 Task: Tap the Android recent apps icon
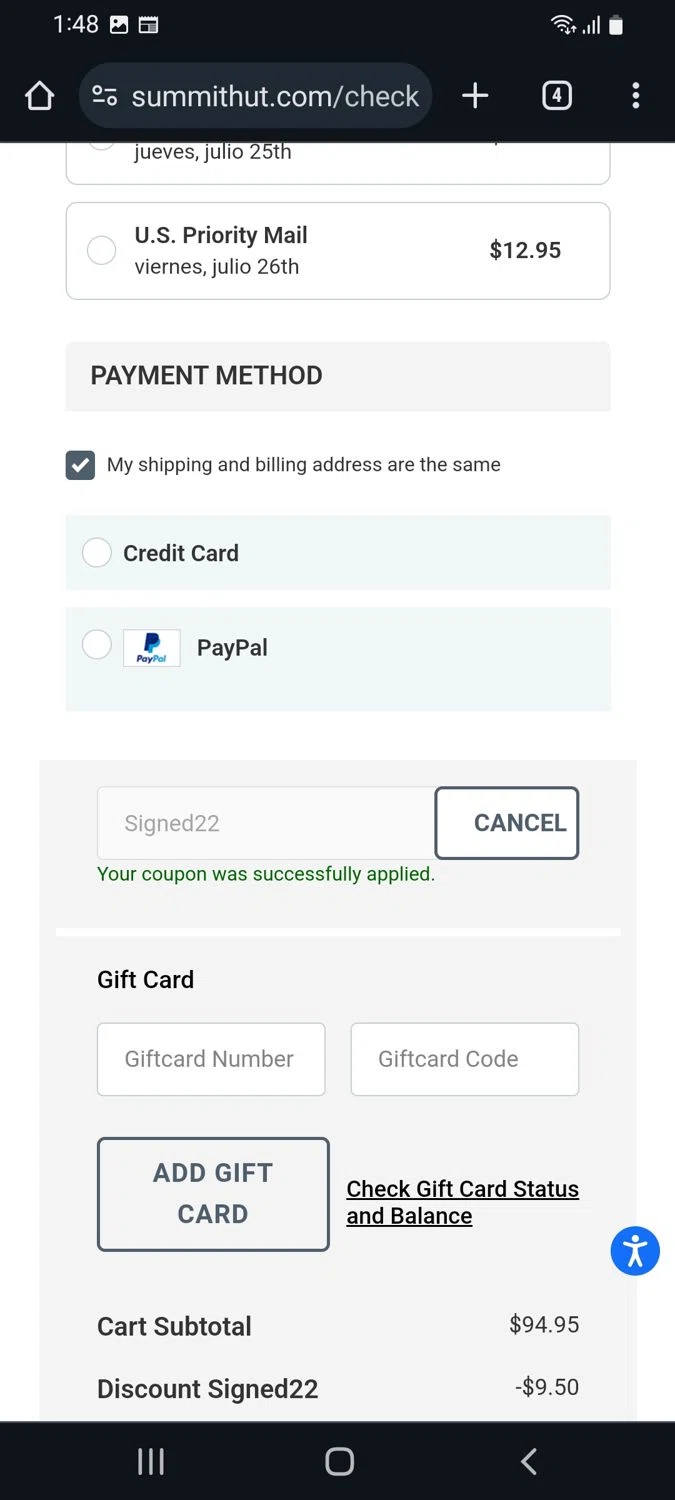[x=150, y=1461]
